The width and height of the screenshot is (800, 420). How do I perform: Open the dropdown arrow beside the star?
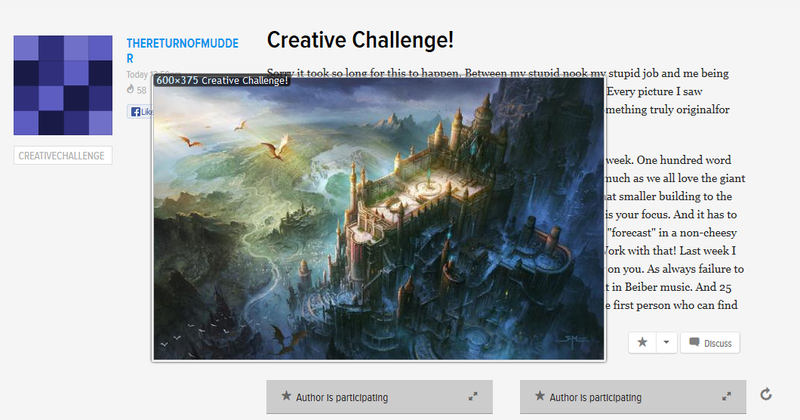[x=666, y=342]
